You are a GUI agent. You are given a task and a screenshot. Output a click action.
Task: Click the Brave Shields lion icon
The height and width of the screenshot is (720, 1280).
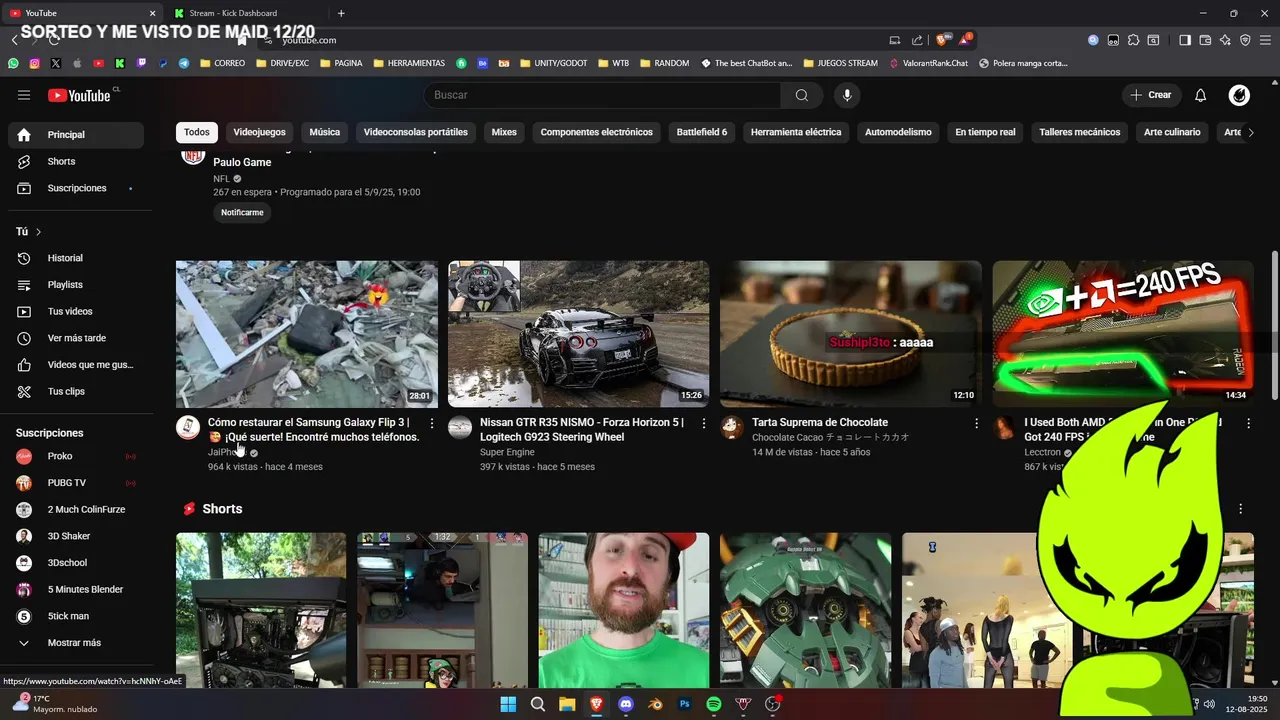click(x=941, y=40)
